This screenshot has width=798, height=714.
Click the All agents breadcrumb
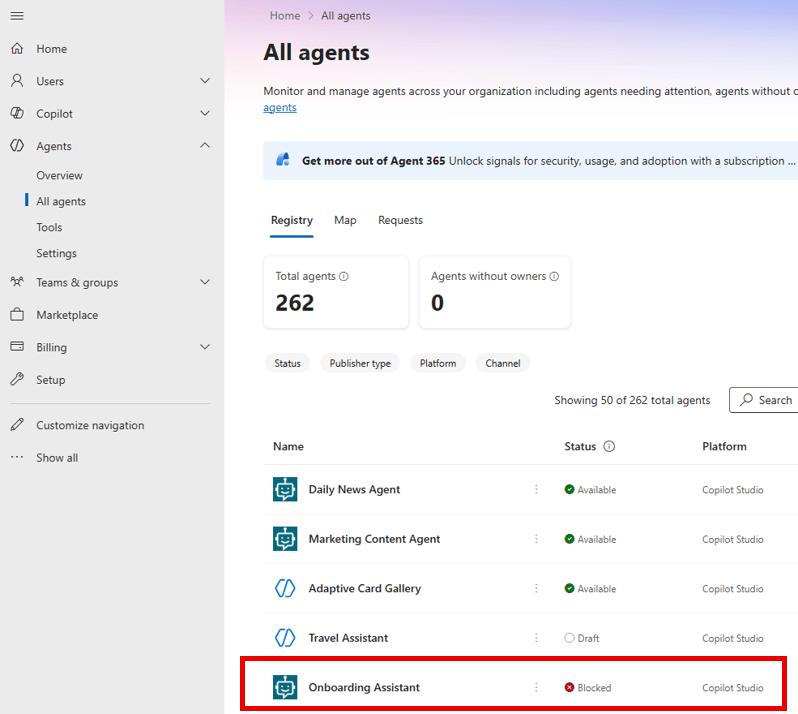[x=346, y=16]
